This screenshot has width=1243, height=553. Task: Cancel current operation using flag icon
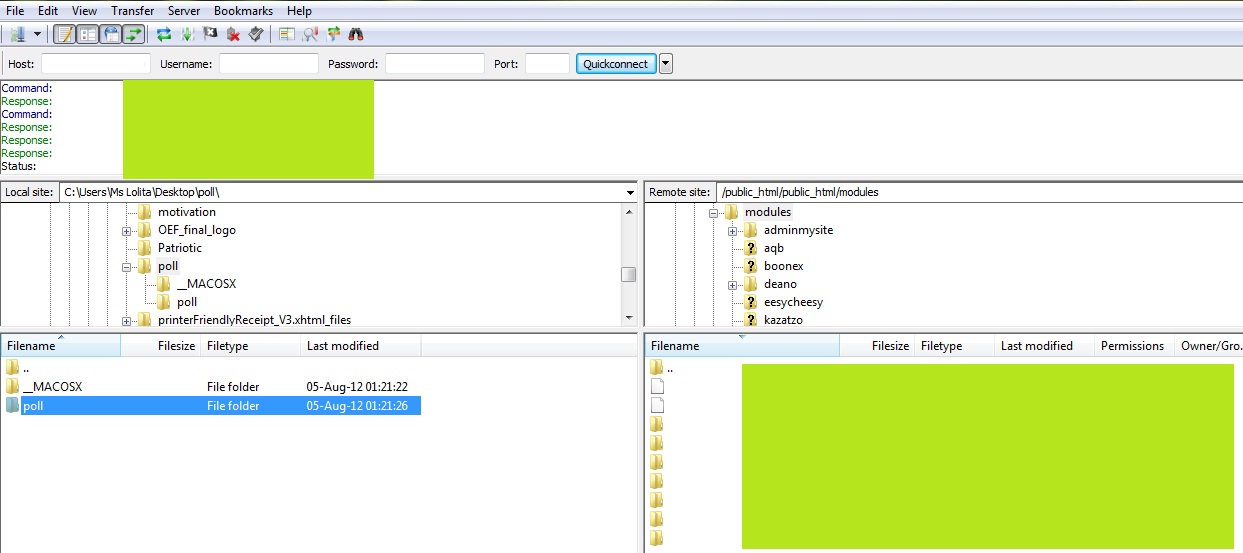210,34
